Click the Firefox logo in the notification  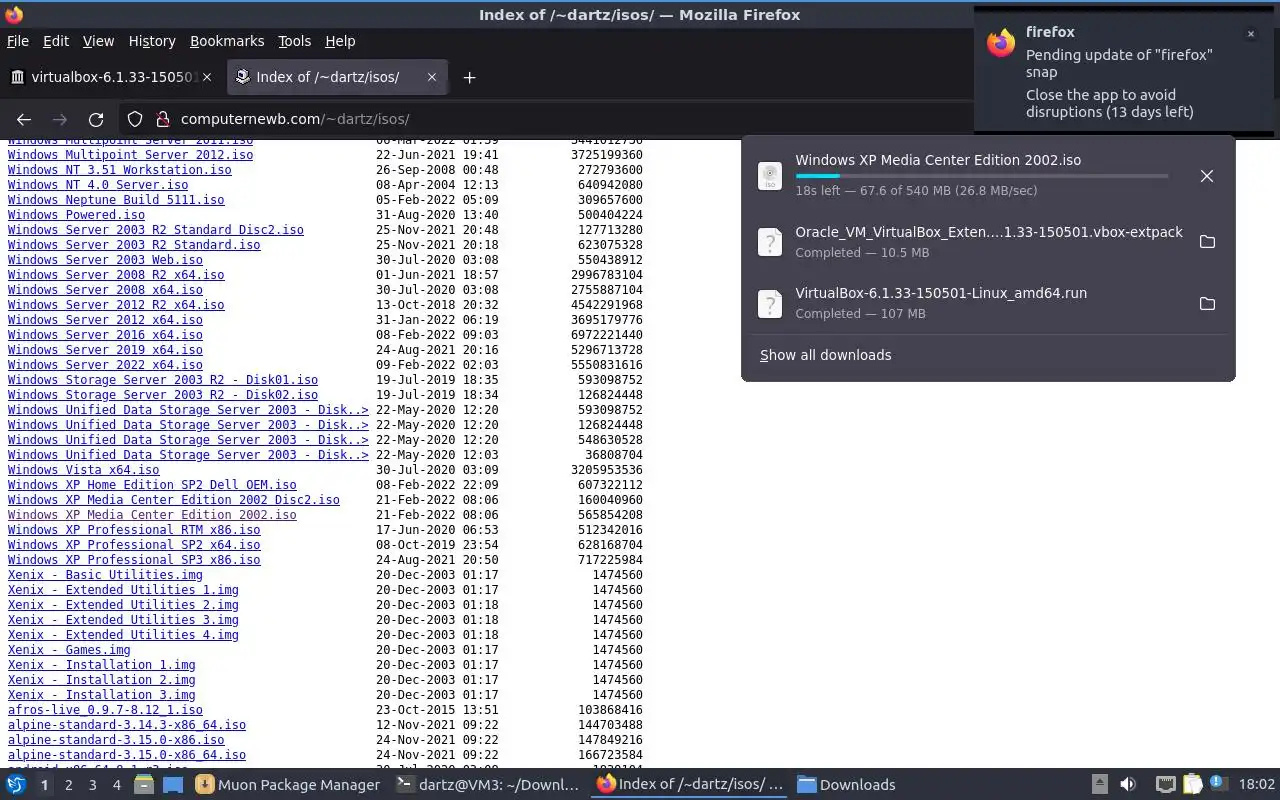1001,43
